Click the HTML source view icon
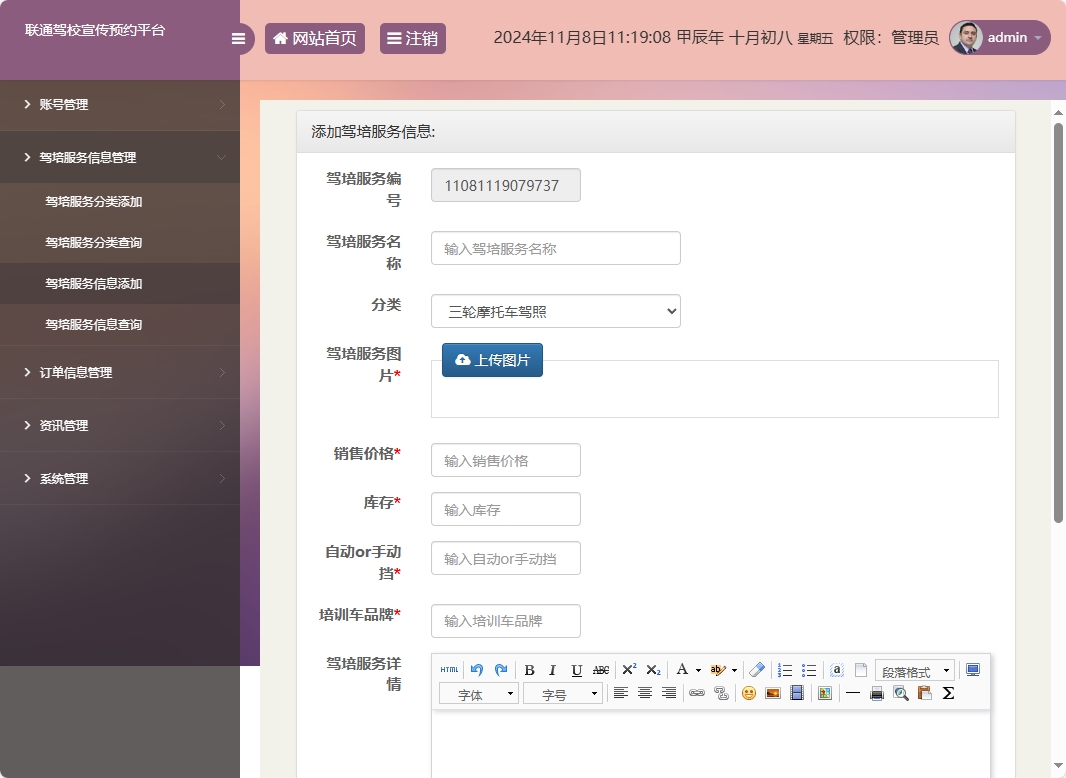The image size is (1066, 778). point(450,670)
